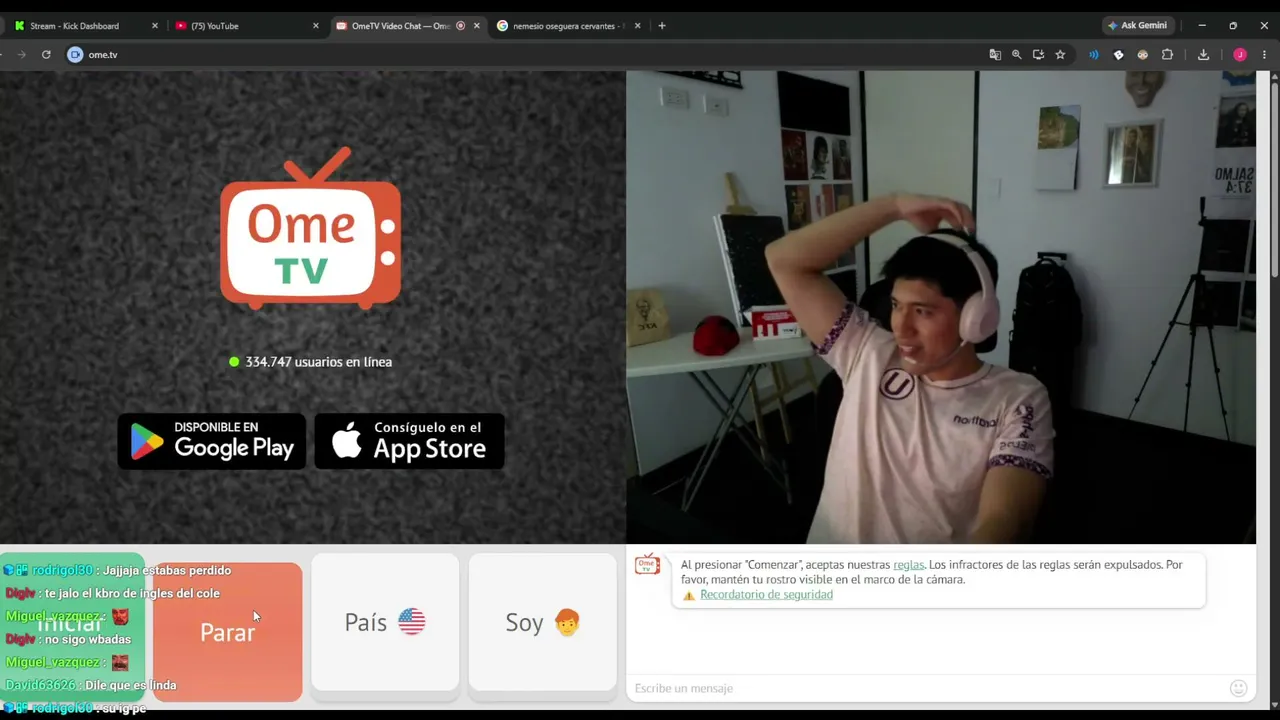This screenshot has height=720, width=1280.
Task: Open the zoom magnifier in address bar
Action: (1017, 55)
